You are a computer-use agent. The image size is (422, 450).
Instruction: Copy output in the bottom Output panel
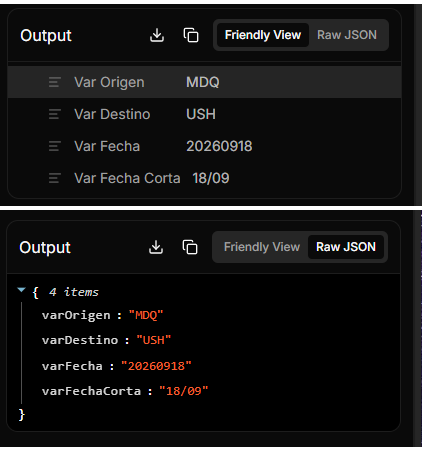[190, 247]
